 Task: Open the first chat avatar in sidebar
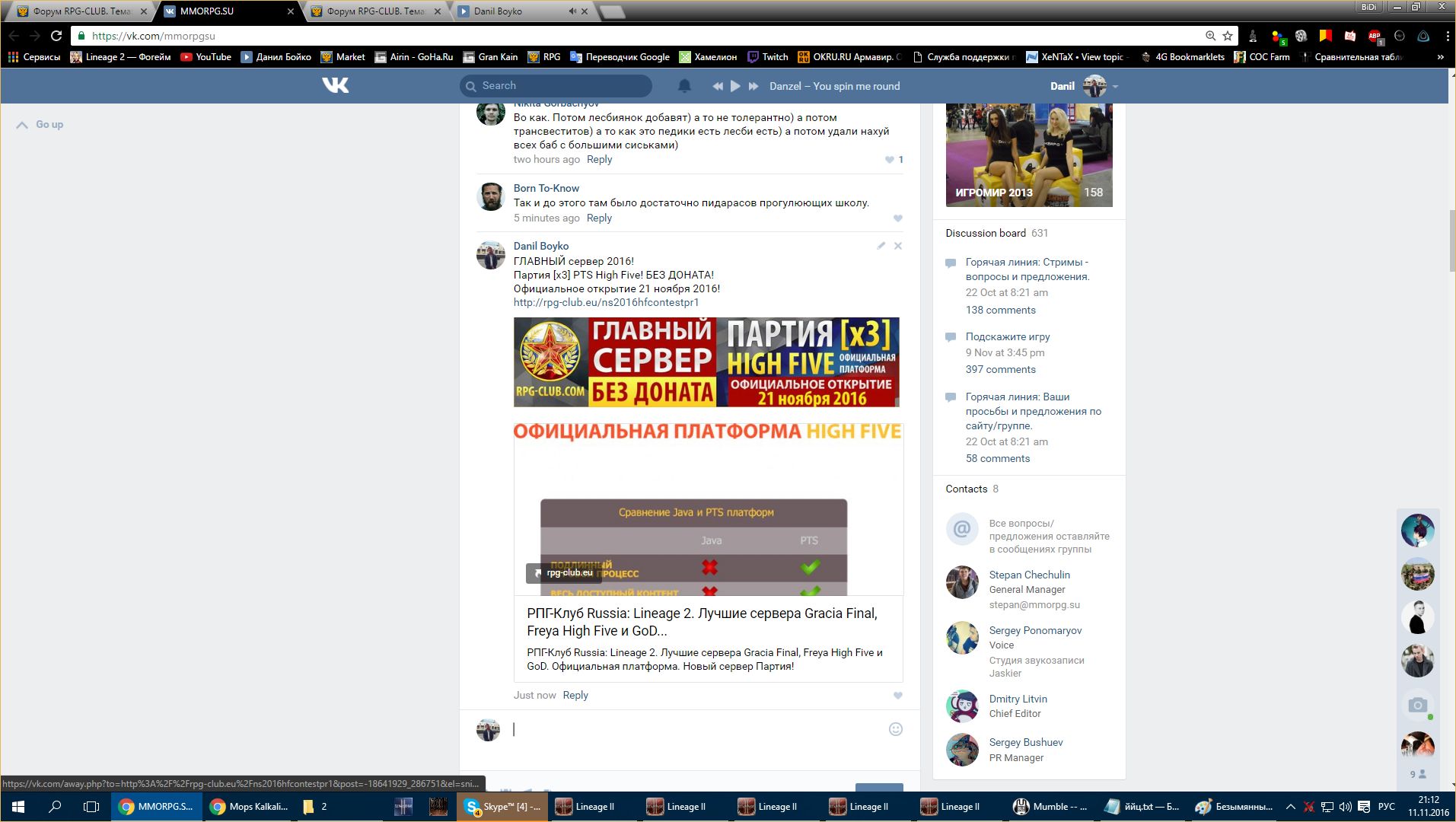point(1417,530)
